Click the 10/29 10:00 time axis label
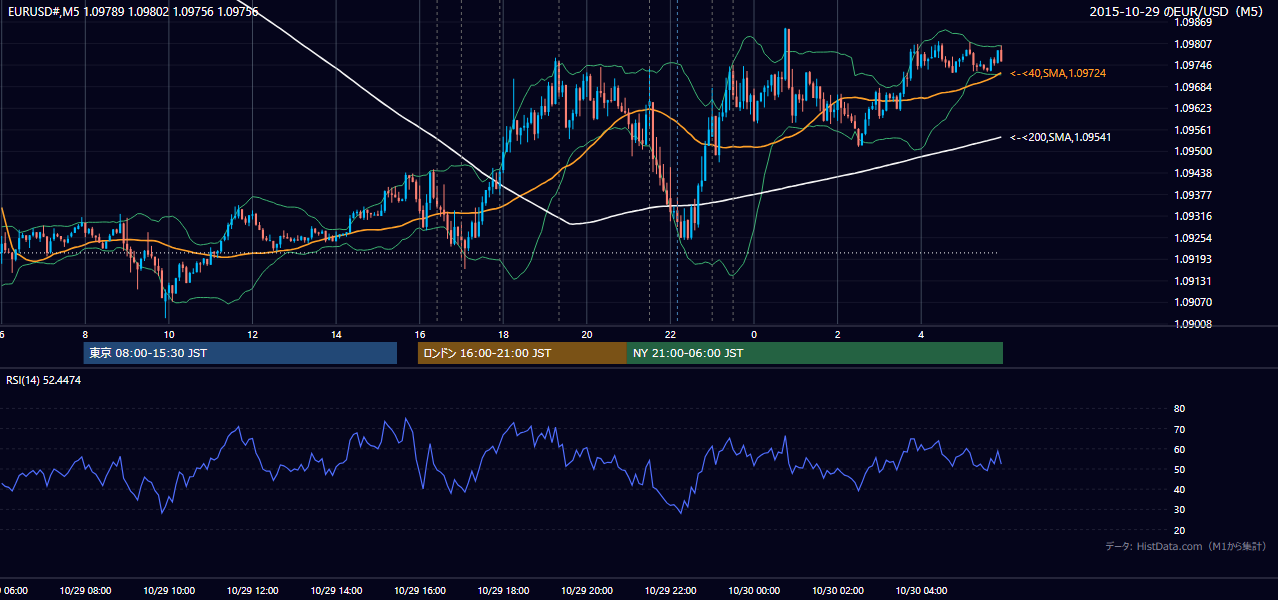Image resolution: width=1278 pixels, height=600 pixels. pyautogui.click(x=169, y=590)
